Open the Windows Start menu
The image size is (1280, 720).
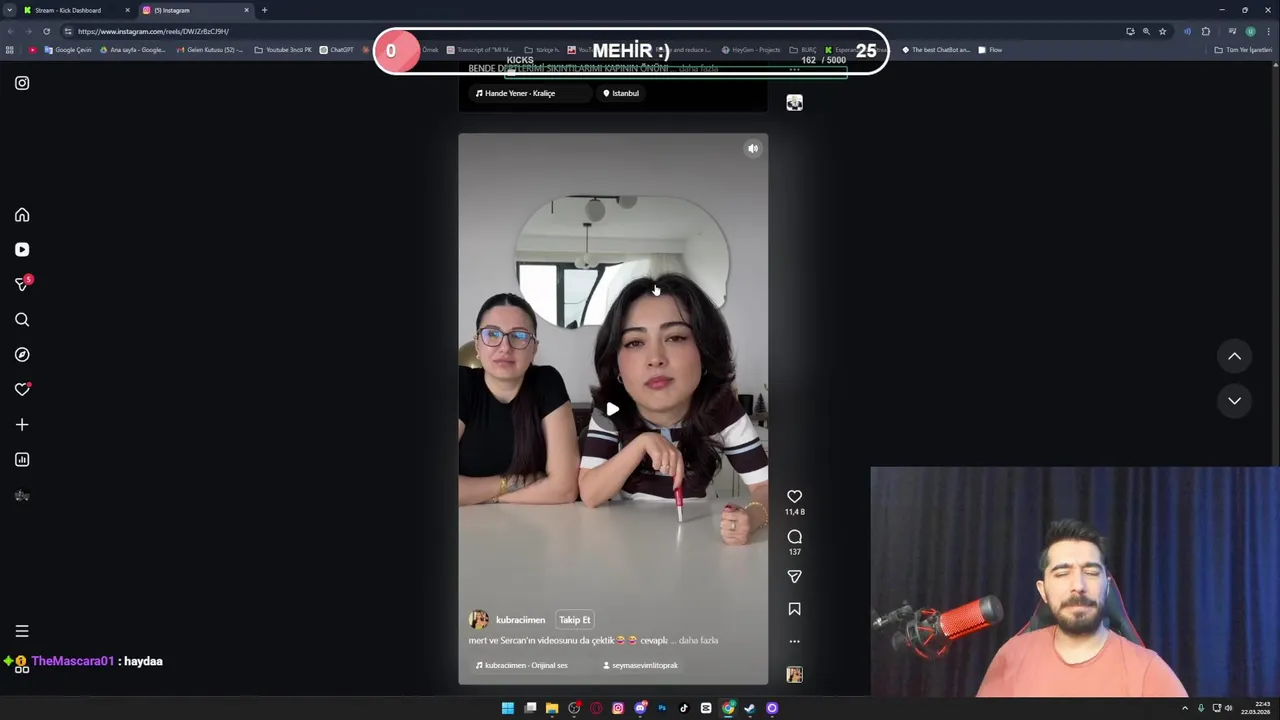(x=508, y=708)
